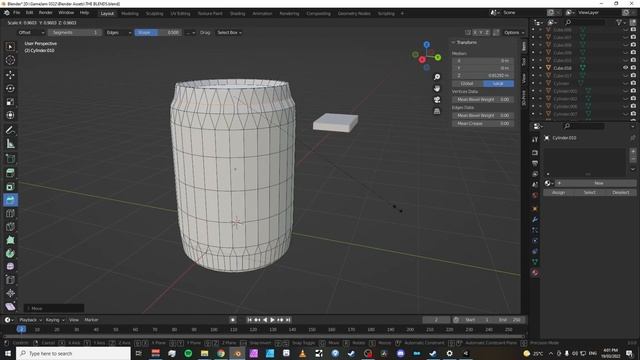
Task: Select the highlighted Bevel tool
Action: (10, 200)
